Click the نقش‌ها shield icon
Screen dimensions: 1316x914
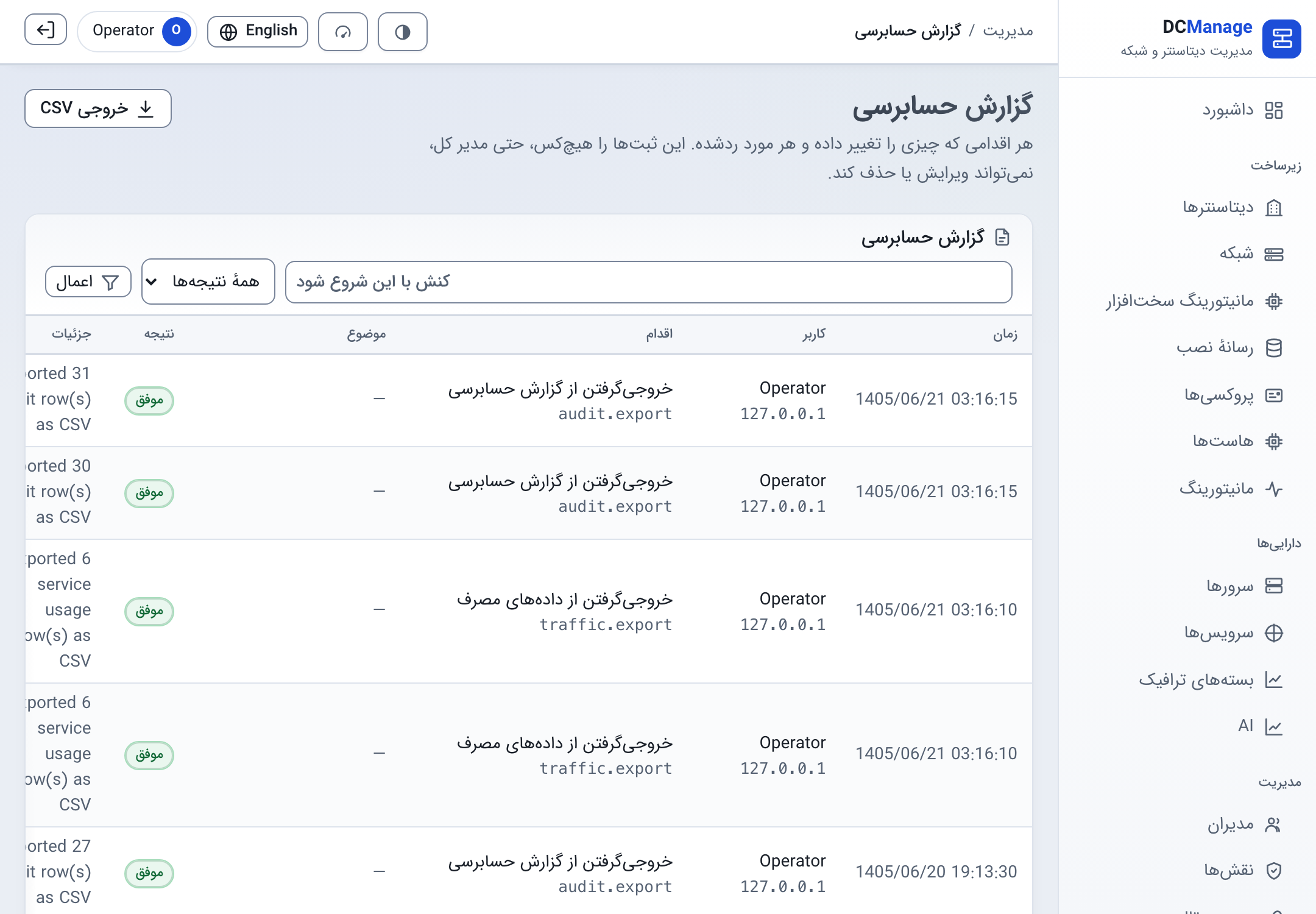pos(1274,871)
